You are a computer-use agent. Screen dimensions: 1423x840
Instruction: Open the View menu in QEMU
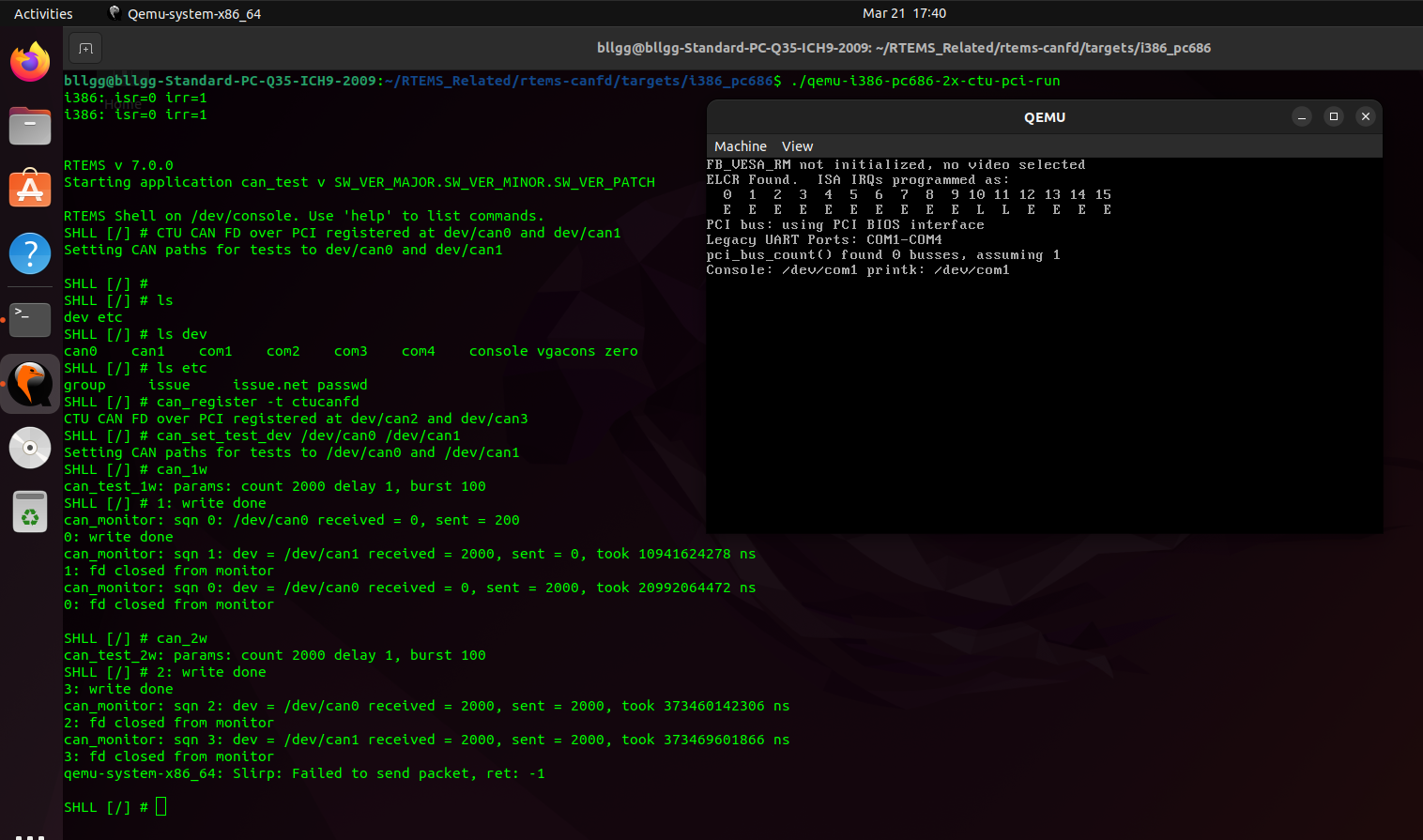coord(797,146)
